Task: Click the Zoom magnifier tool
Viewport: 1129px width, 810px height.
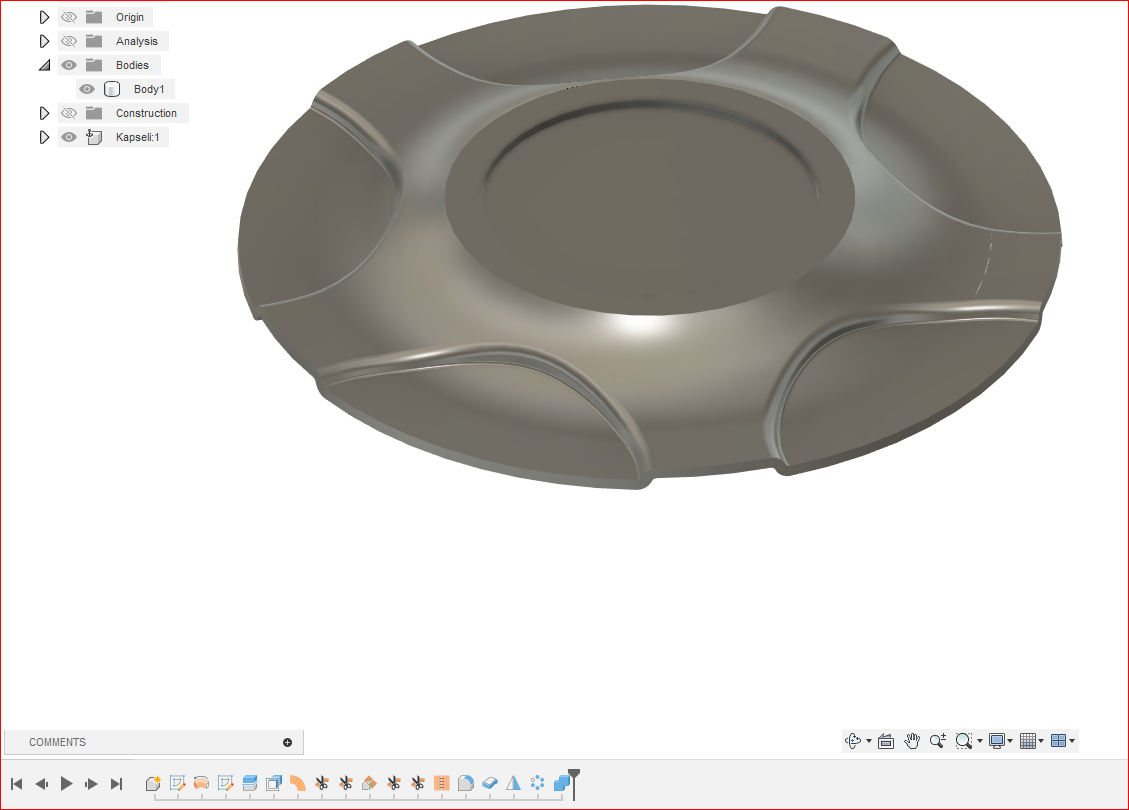Action: coord(936,740)
